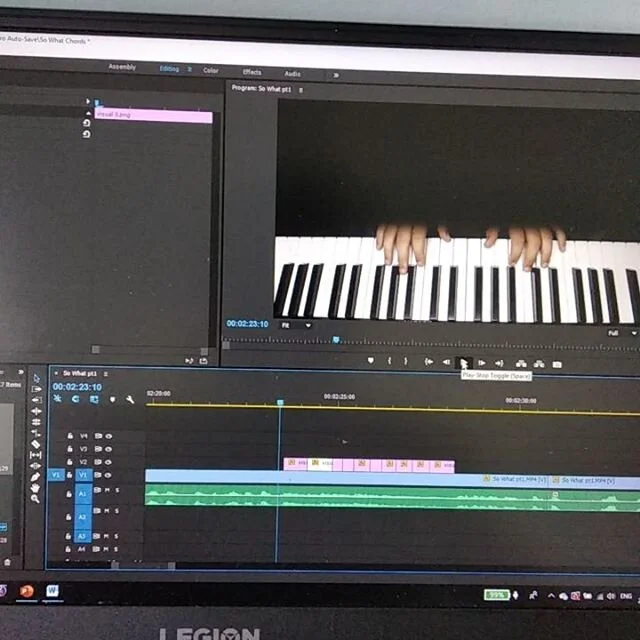Image resolution: width=640 pixels, height=640 pixels.
Task: Expand the effect controls triangle arrow
Action: click(88, 101)
